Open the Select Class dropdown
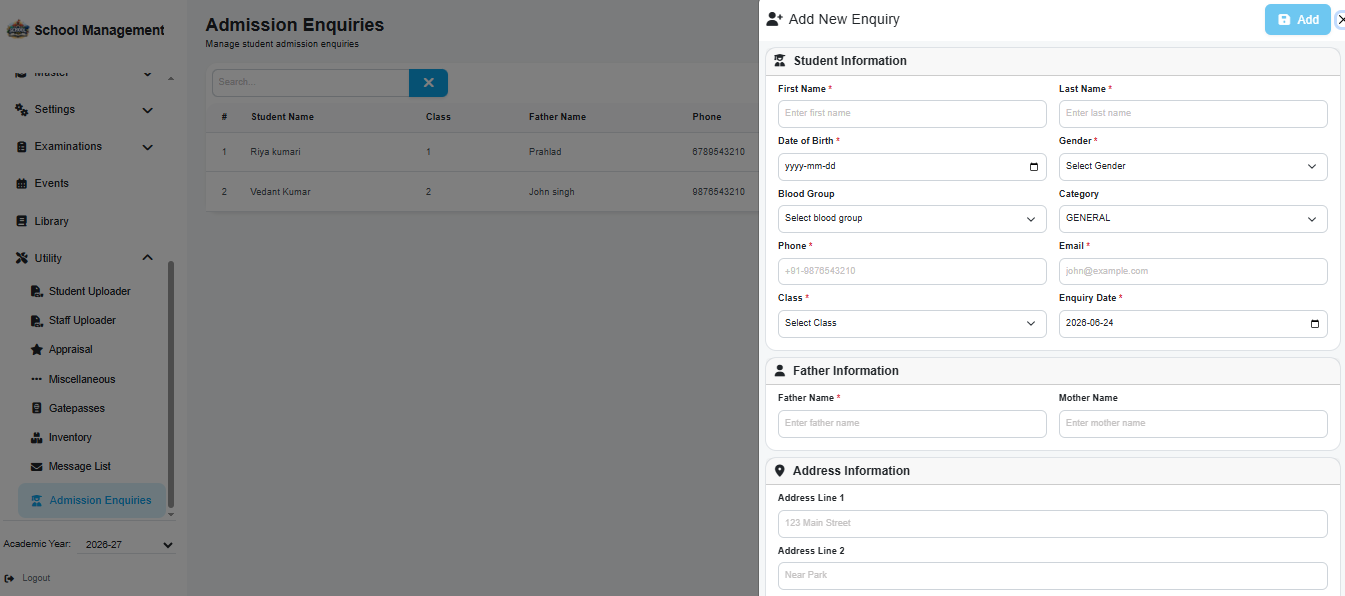This screenshot has width=1345, height=596. coord(912,324)
